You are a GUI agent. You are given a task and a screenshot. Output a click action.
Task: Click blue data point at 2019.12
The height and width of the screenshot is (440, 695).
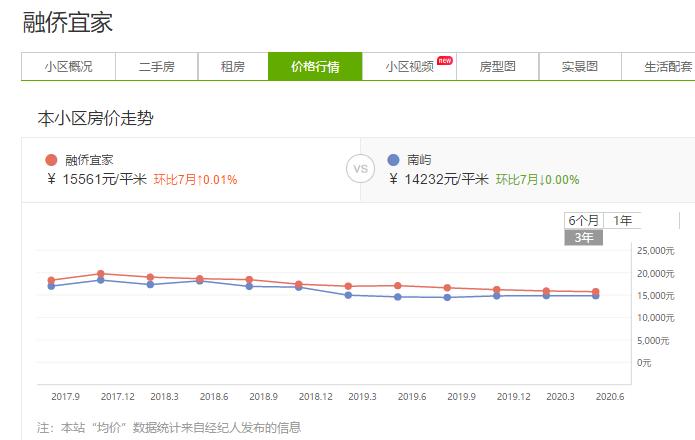pyautogui.click(x=497, y=296)
